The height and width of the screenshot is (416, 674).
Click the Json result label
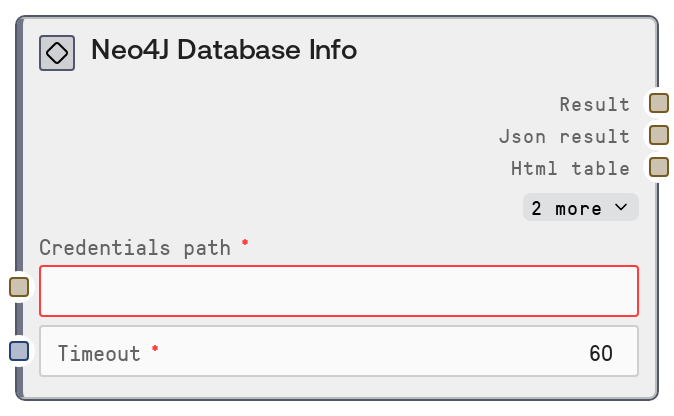[x=564, y=136]
